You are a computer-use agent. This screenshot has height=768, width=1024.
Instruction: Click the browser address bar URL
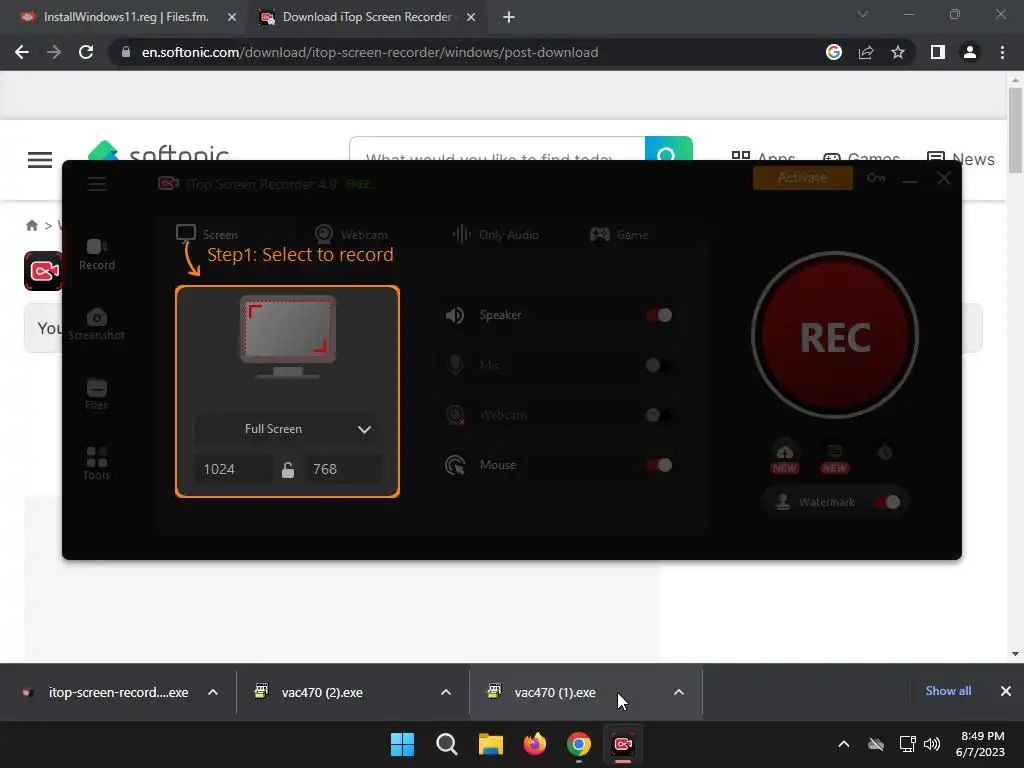pos(370,52)
